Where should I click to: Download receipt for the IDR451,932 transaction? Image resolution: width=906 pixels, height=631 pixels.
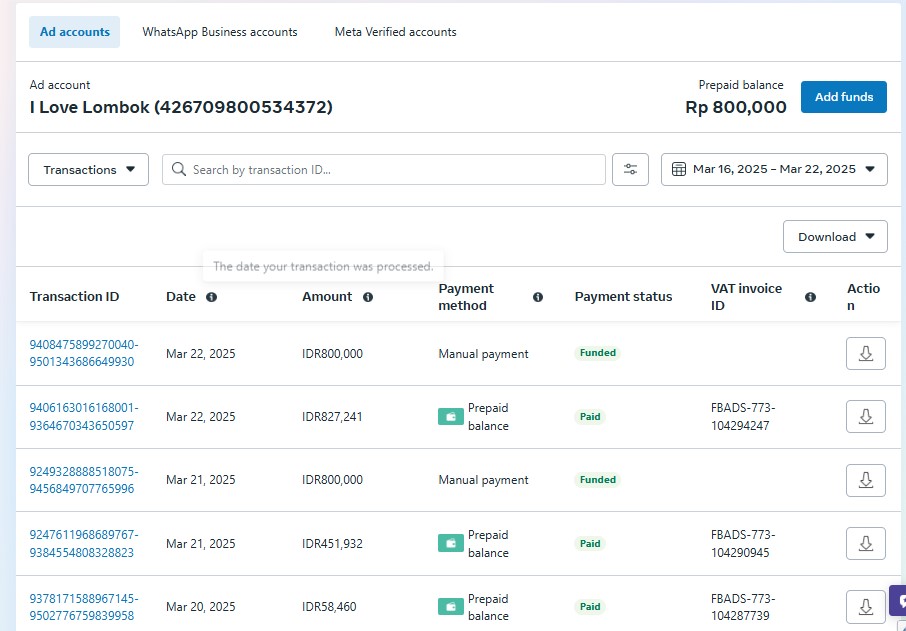point(865,544)
